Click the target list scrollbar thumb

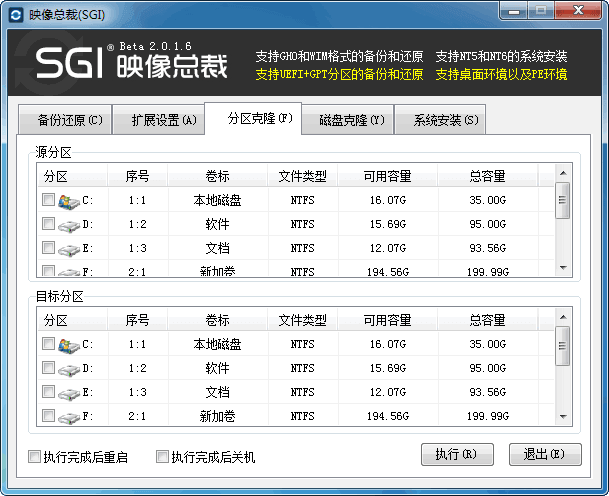pyautogui.click(x=562, y=346)
